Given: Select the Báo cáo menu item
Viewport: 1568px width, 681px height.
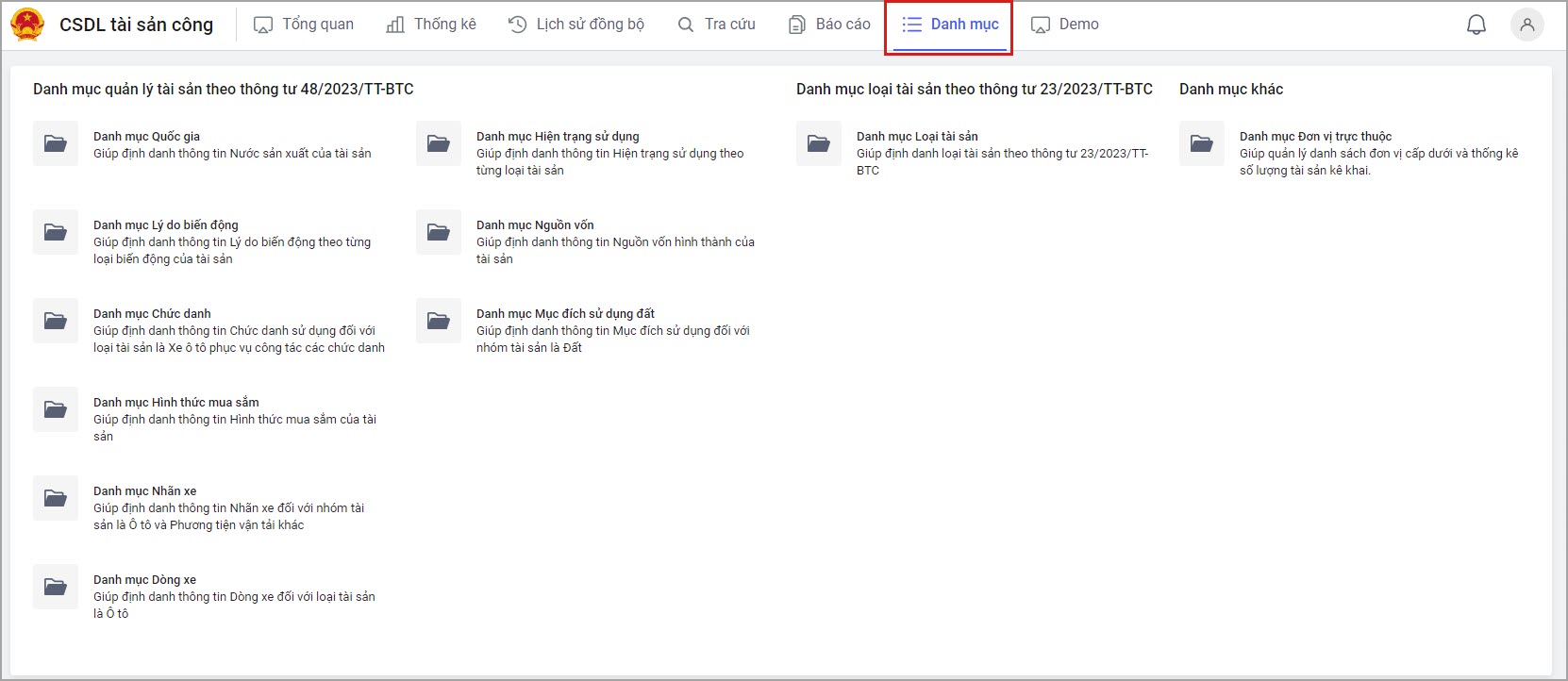Looking at the screenshot, I should pyautogui.click(x=829, y=25).
